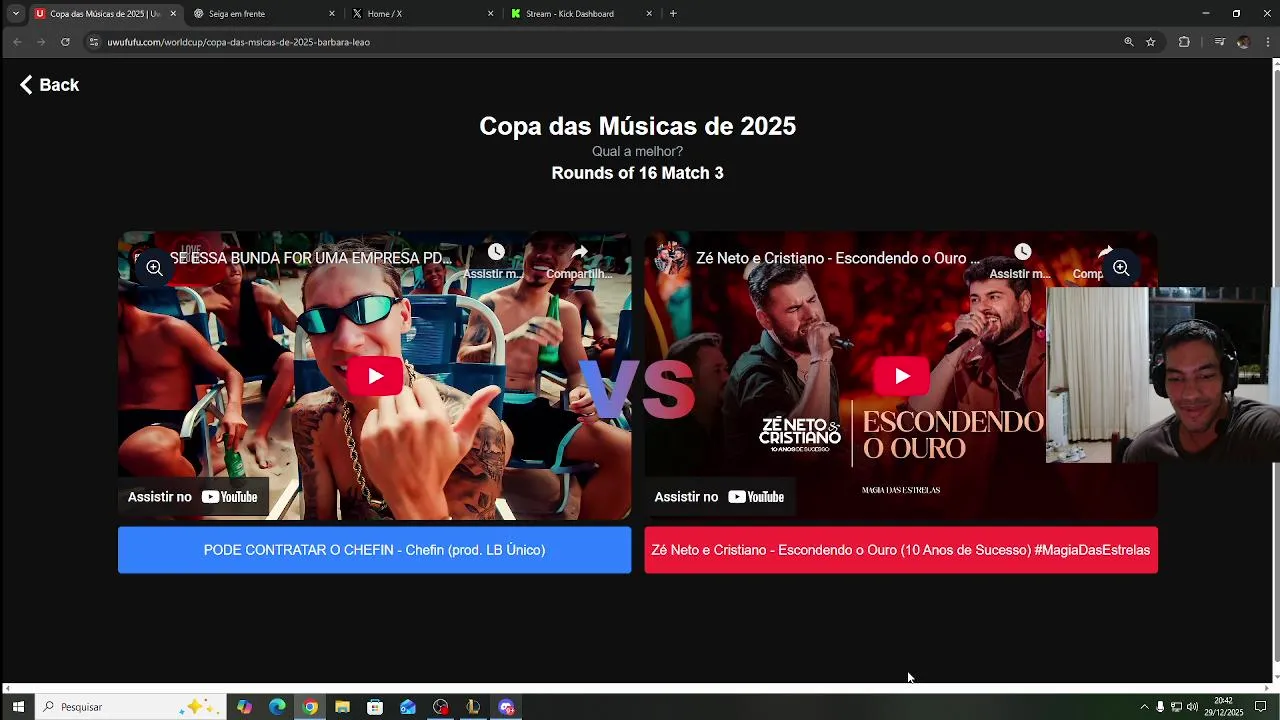Open the Windows Start menu
This screenshot has height=720, width=1280.
(x=18, y=707)
